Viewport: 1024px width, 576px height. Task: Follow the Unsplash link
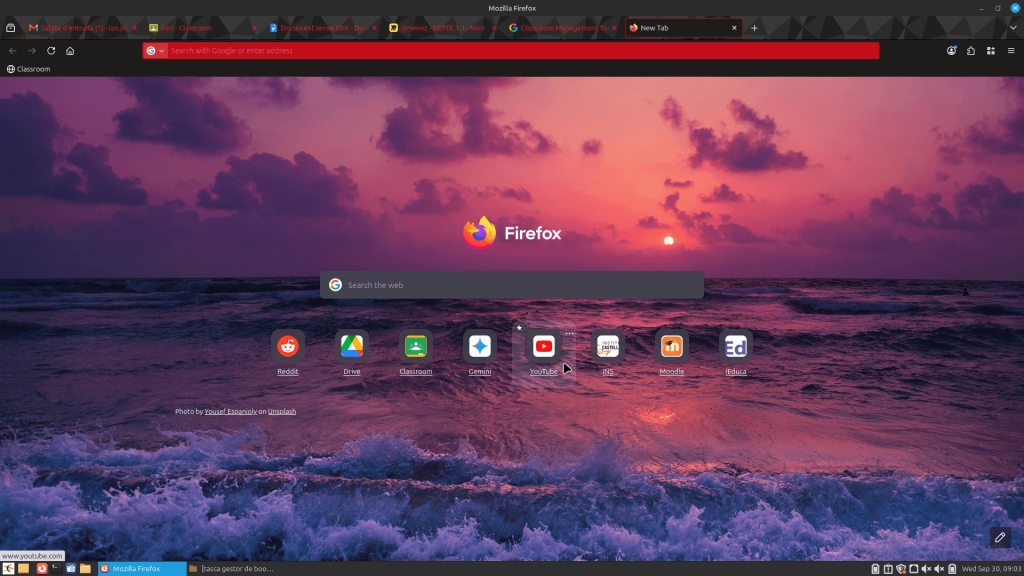tap(281, 411)
